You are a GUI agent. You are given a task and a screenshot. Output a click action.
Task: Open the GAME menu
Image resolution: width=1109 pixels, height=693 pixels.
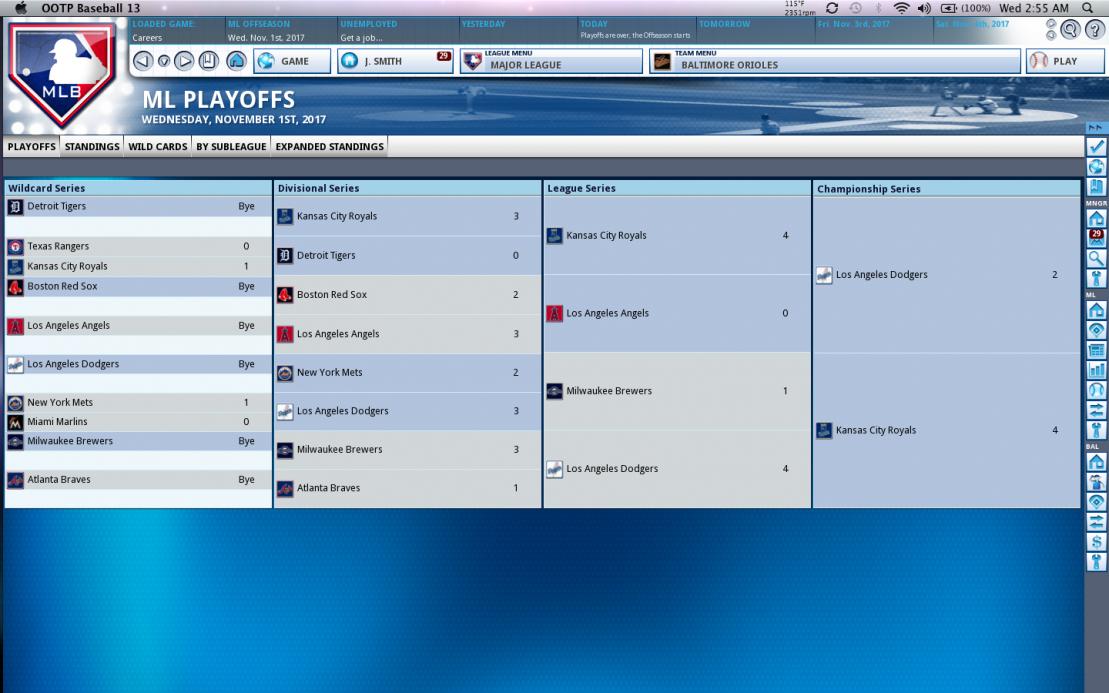coord(292,61)
